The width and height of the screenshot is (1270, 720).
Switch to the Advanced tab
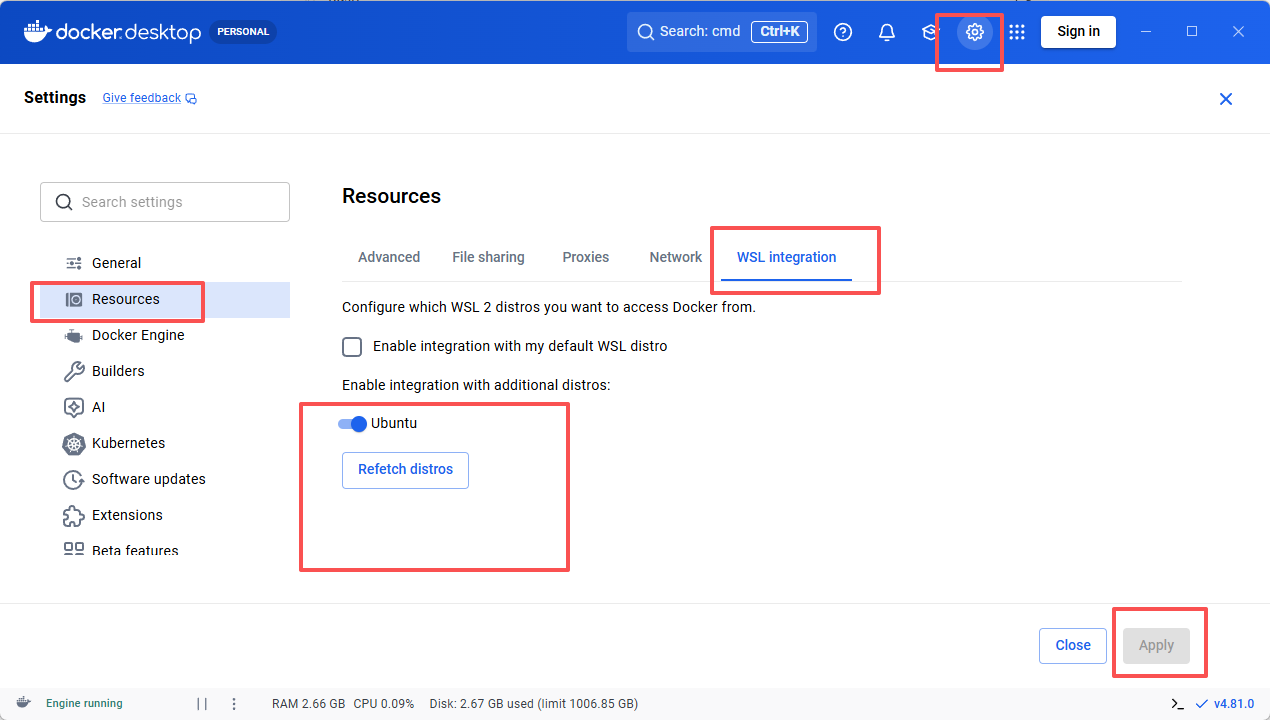pyautogui.click(x=389, y=257)
